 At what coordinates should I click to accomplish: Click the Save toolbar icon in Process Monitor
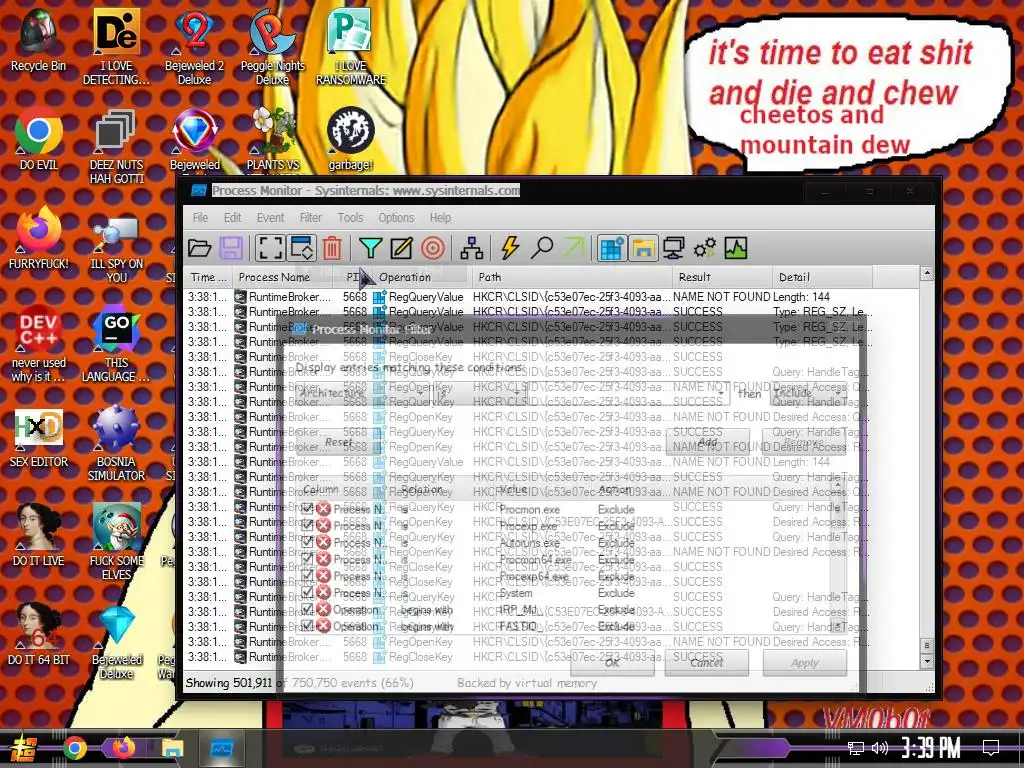click(x=231, y=248)
